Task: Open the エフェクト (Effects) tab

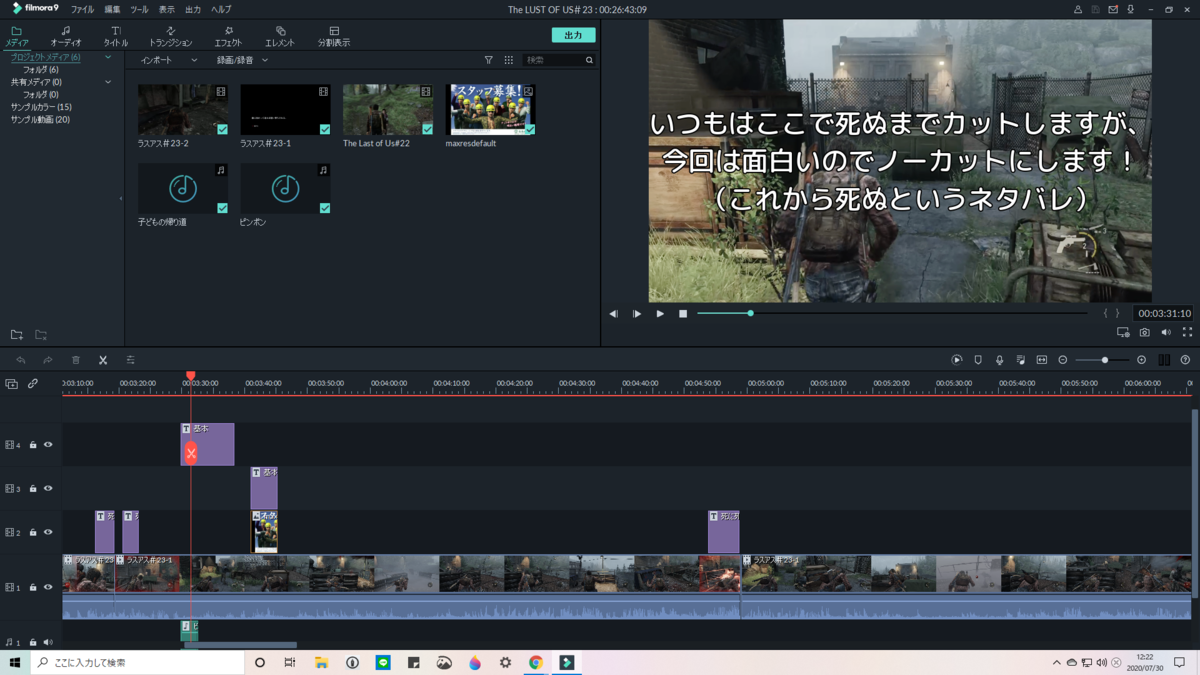Action: (228, 37)
